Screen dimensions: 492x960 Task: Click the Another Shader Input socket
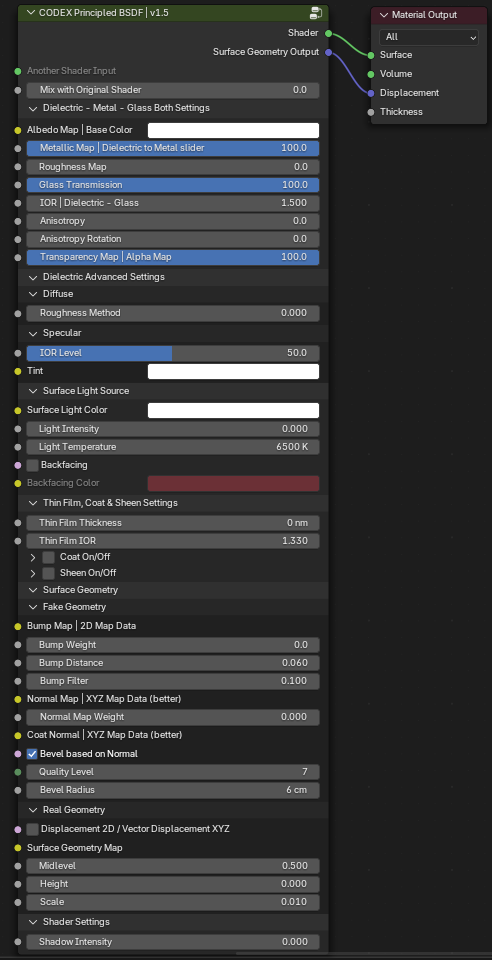[18, 71]
